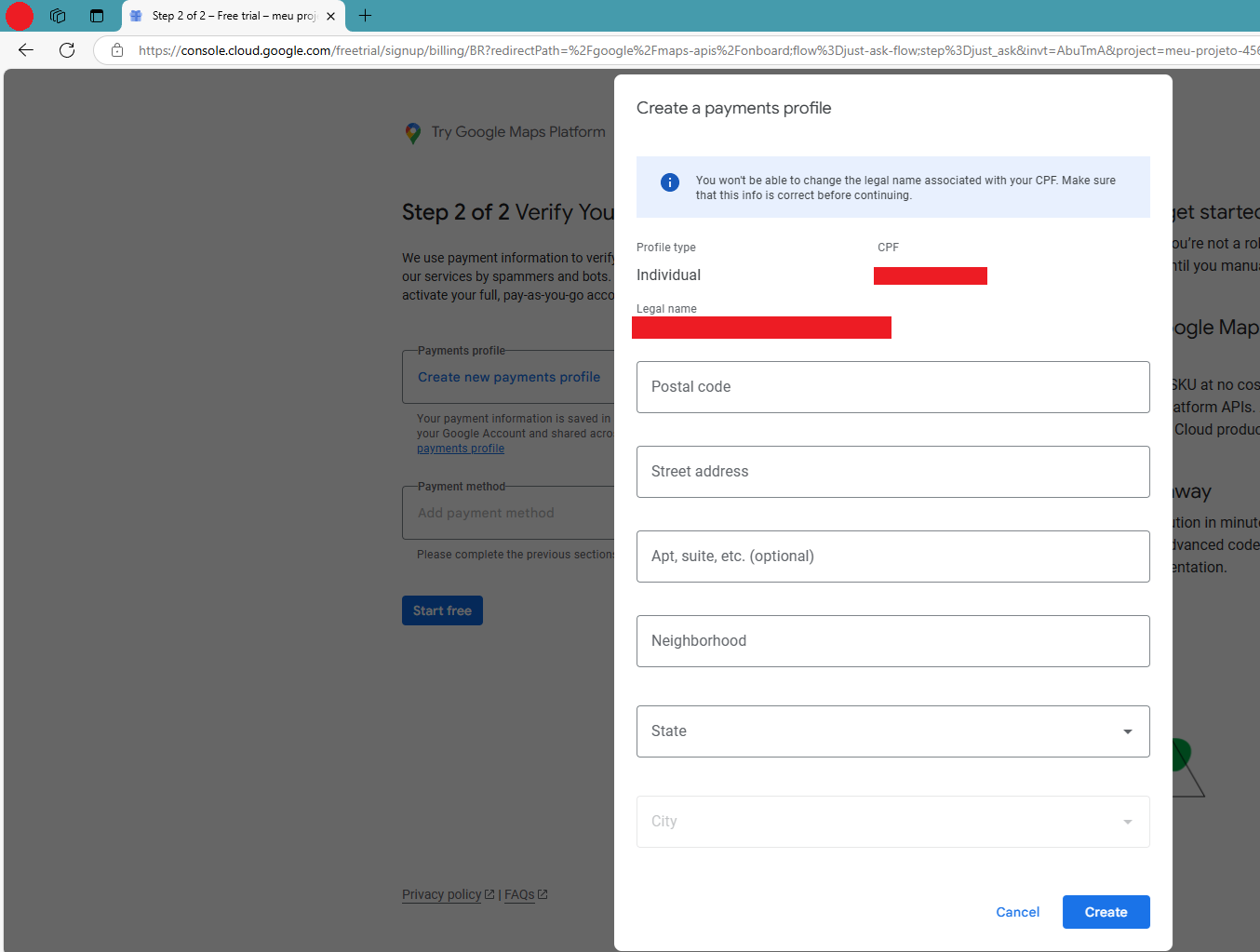Click the Create button
The width and height of the screenshot is (1260, 952).
coord(1106,912)
